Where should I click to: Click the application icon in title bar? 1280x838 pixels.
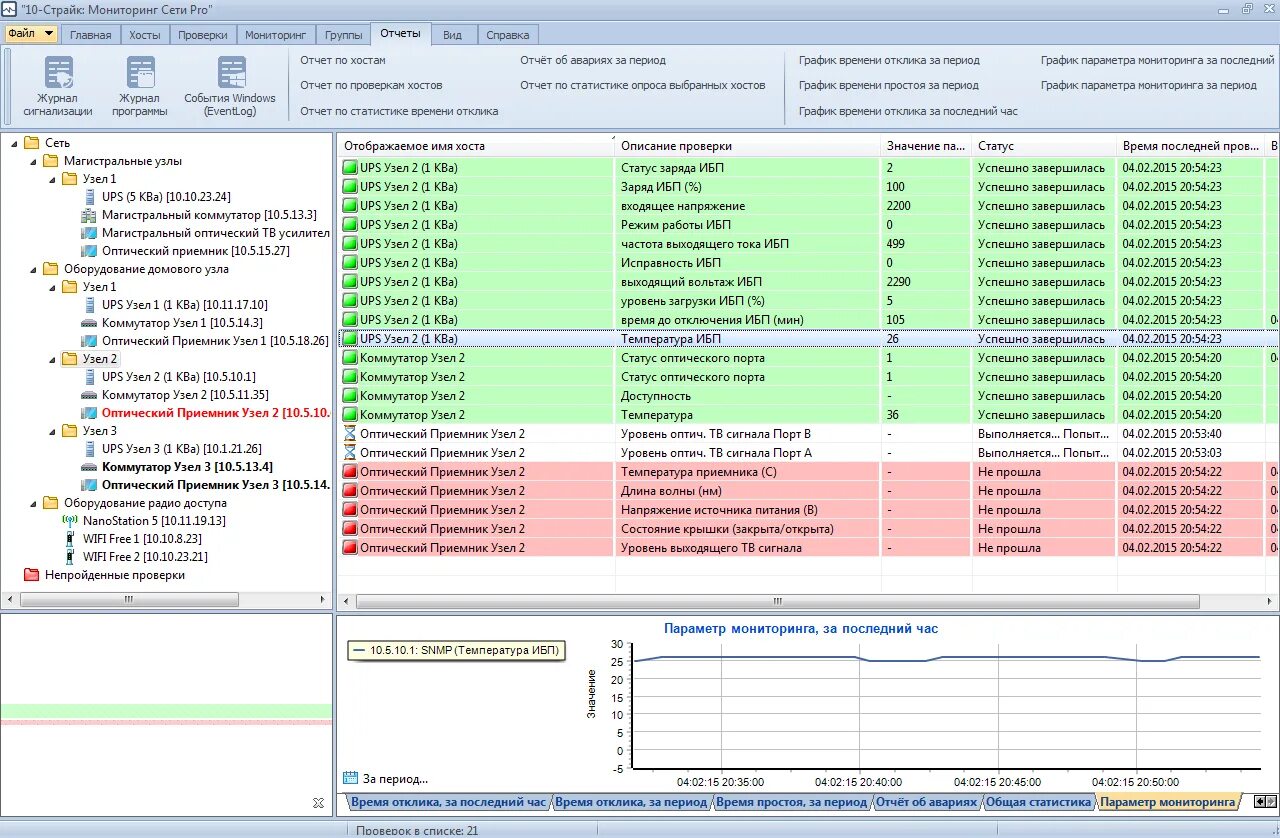point(9,9)
